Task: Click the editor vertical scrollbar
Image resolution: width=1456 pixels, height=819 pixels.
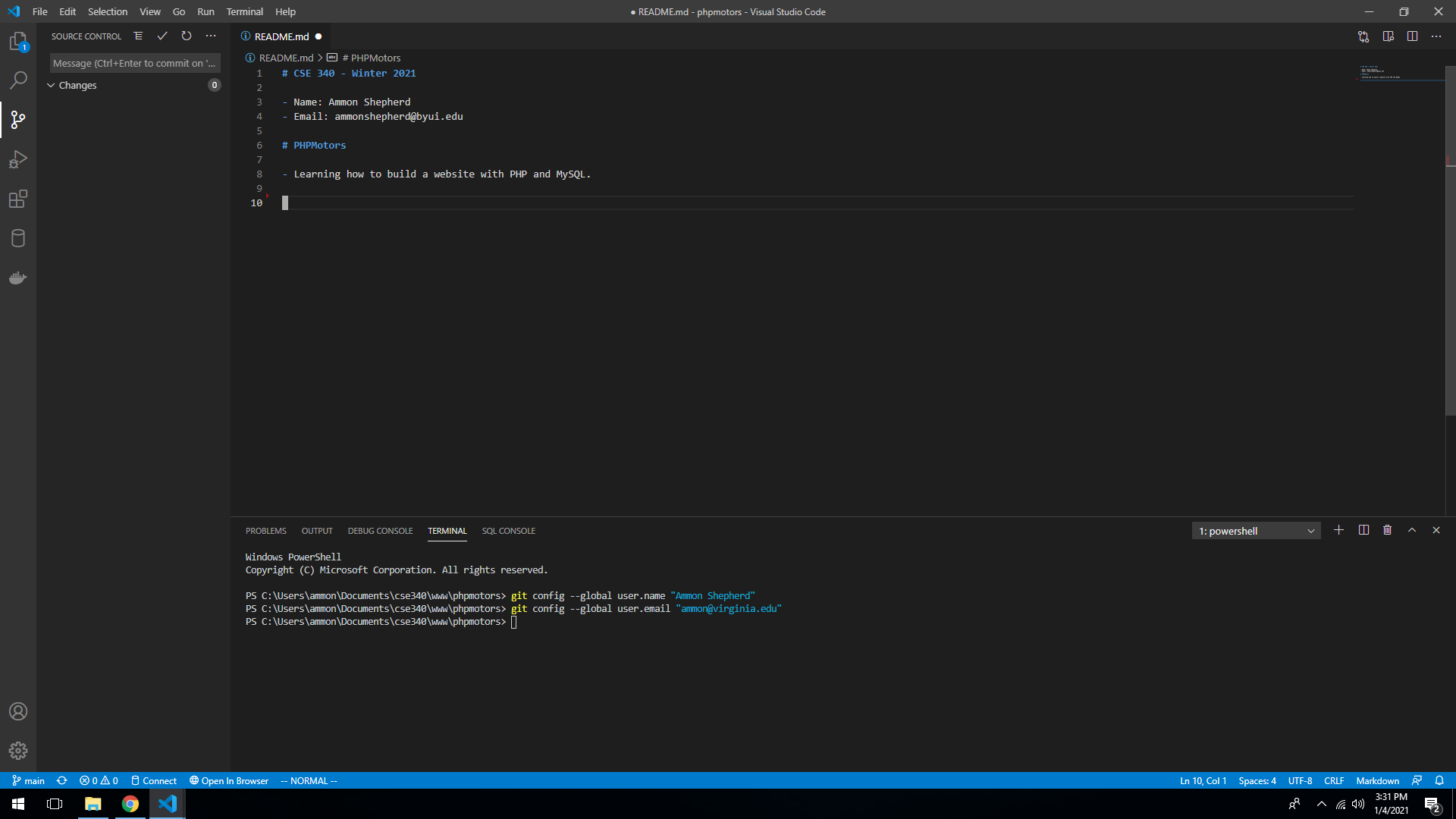Action: (x=1450, y=241)
